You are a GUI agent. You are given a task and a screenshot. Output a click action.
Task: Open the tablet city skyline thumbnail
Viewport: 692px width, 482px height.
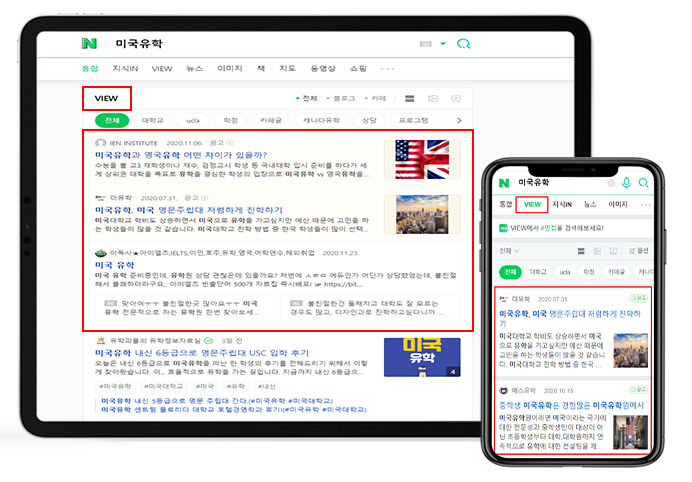[422, 214]
